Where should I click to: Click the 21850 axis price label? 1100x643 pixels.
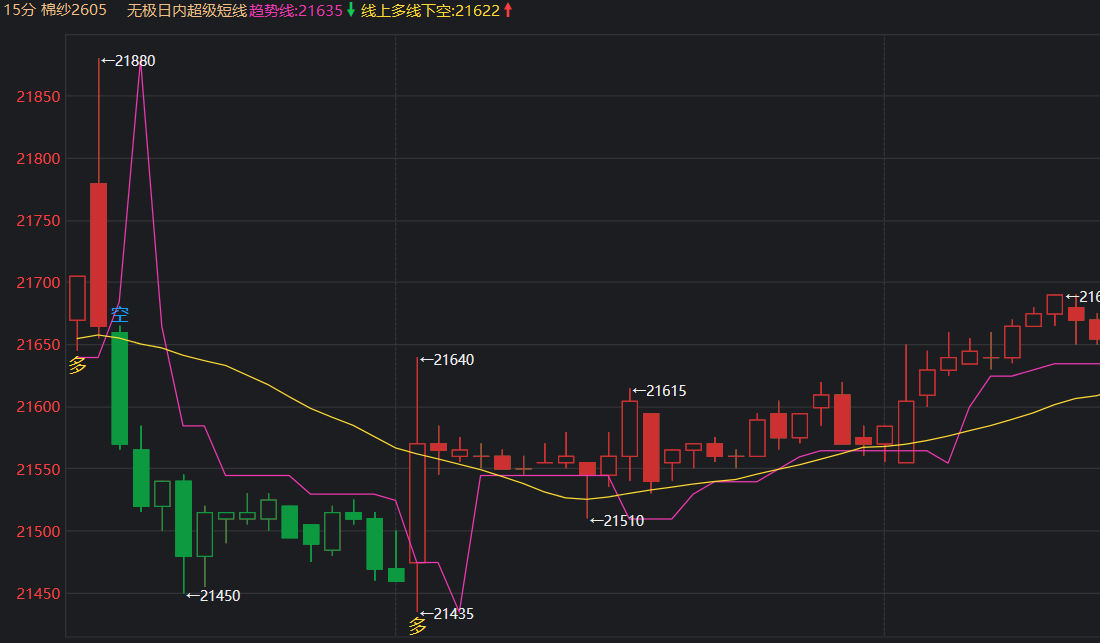pos(39,97)
